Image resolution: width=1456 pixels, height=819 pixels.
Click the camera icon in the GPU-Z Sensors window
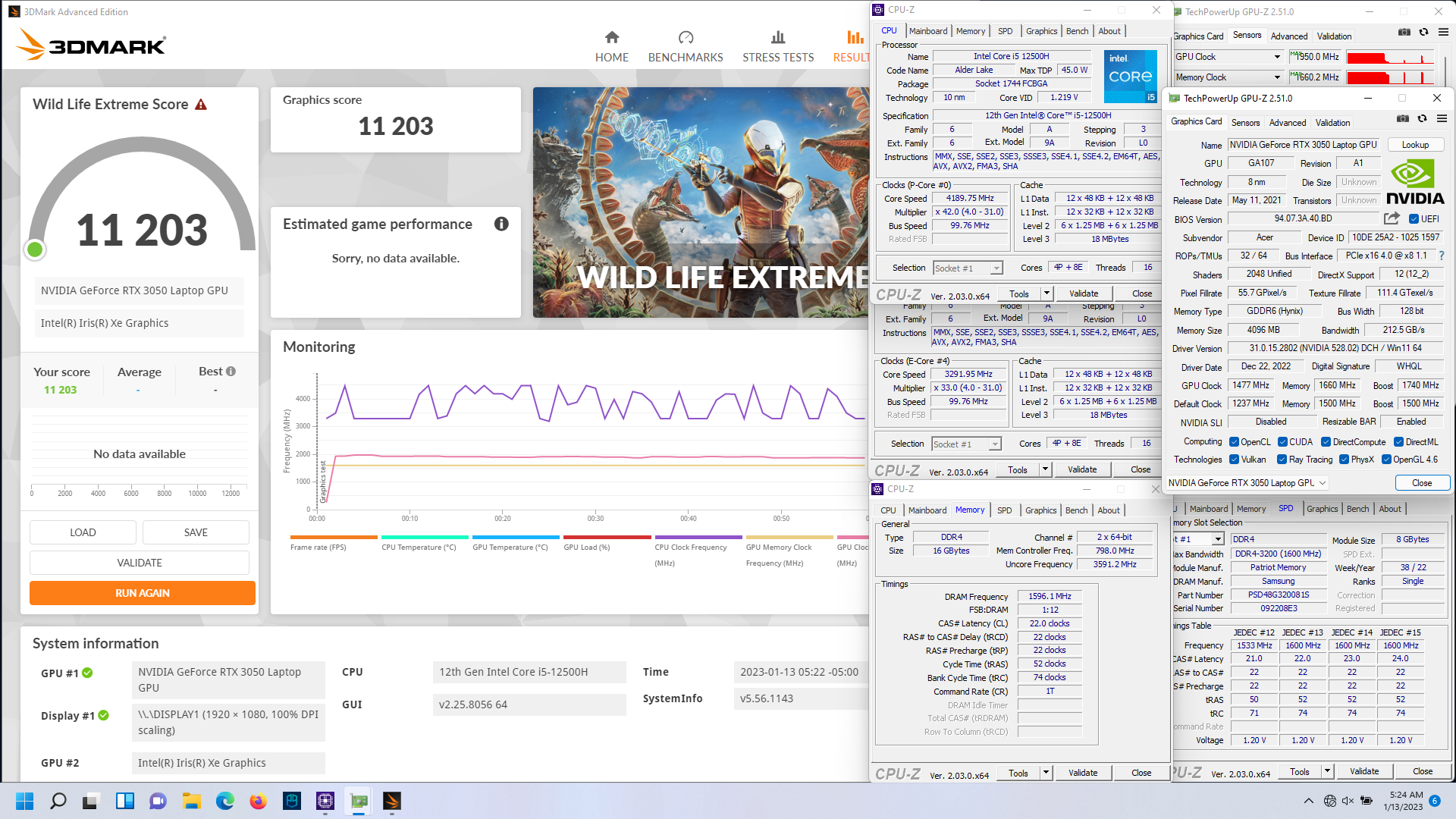[1404, 32]
